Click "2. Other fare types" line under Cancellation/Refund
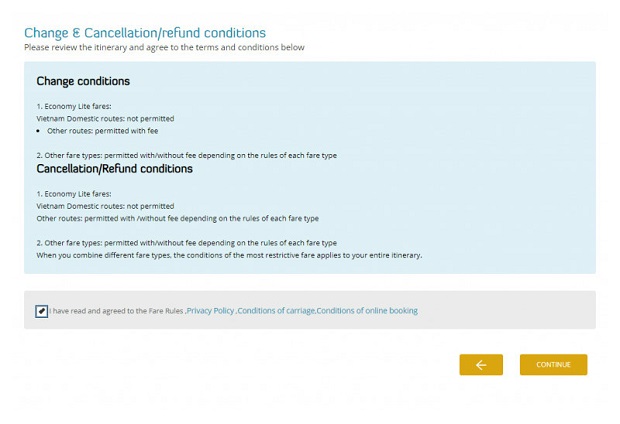 [x=186, y=243]
